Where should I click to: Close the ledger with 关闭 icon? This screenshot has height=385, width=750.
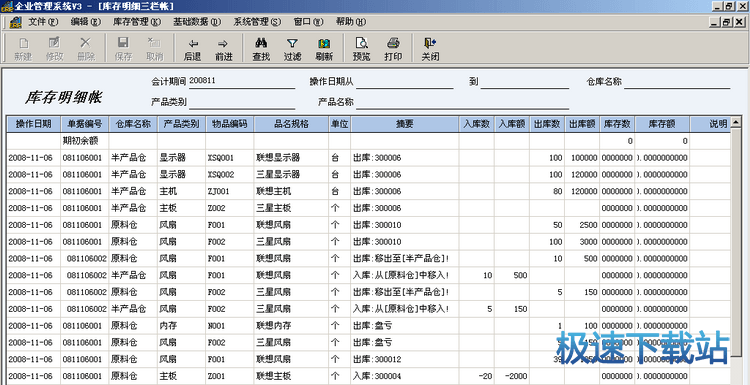430,49
